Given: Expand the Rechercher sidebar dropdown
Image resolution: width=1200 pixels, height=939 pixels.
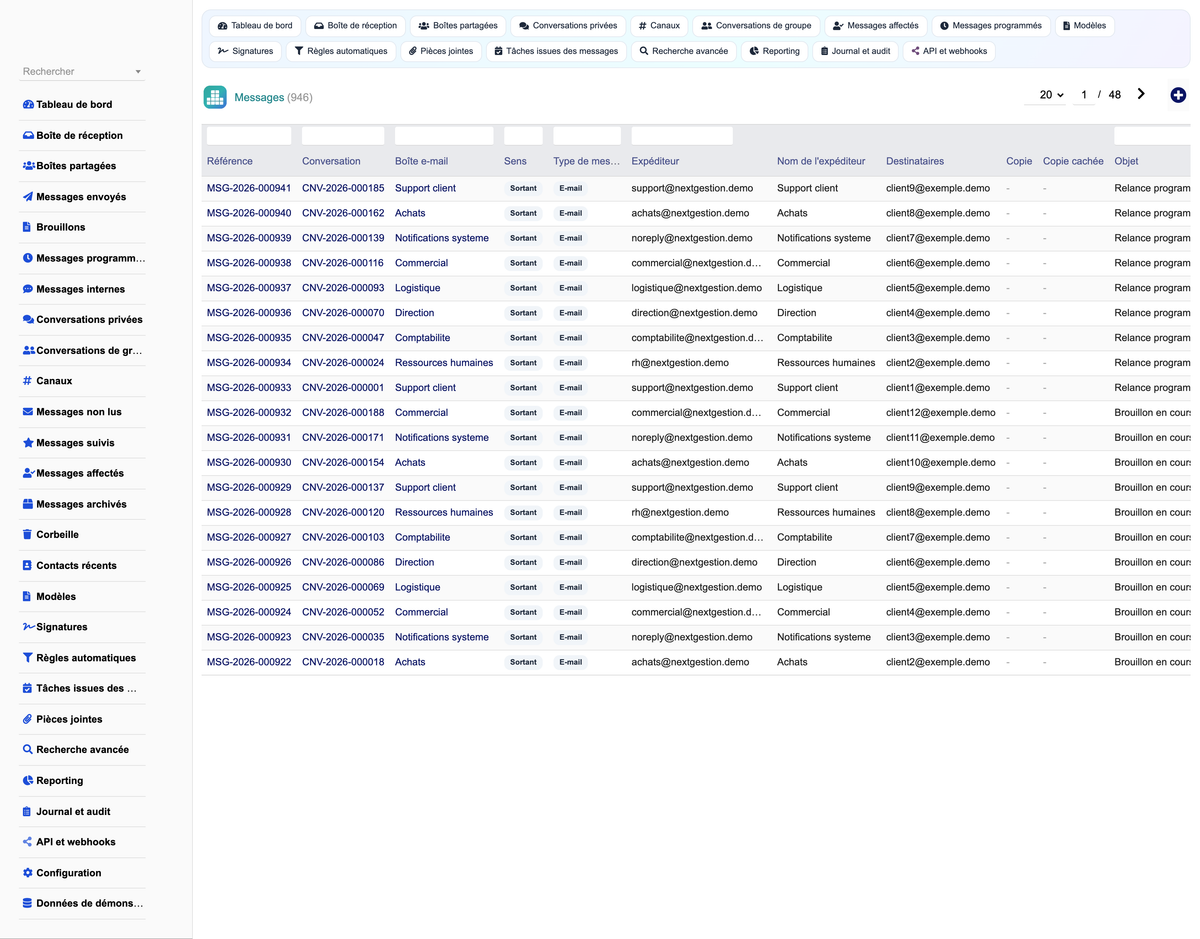Looking at the screenshot, I should coord(83,72).
